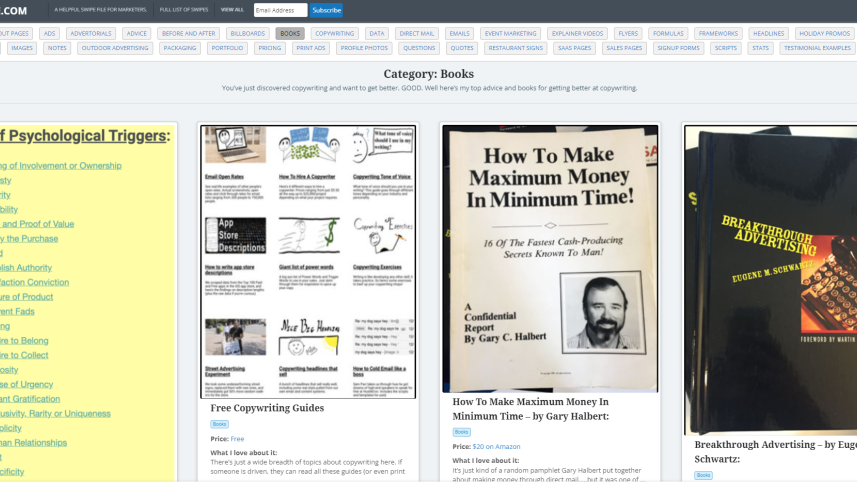The height and width of the screenshot is (482, 857).
Task: Select the Billboards category tag
Action: click(x=247, y=33)
